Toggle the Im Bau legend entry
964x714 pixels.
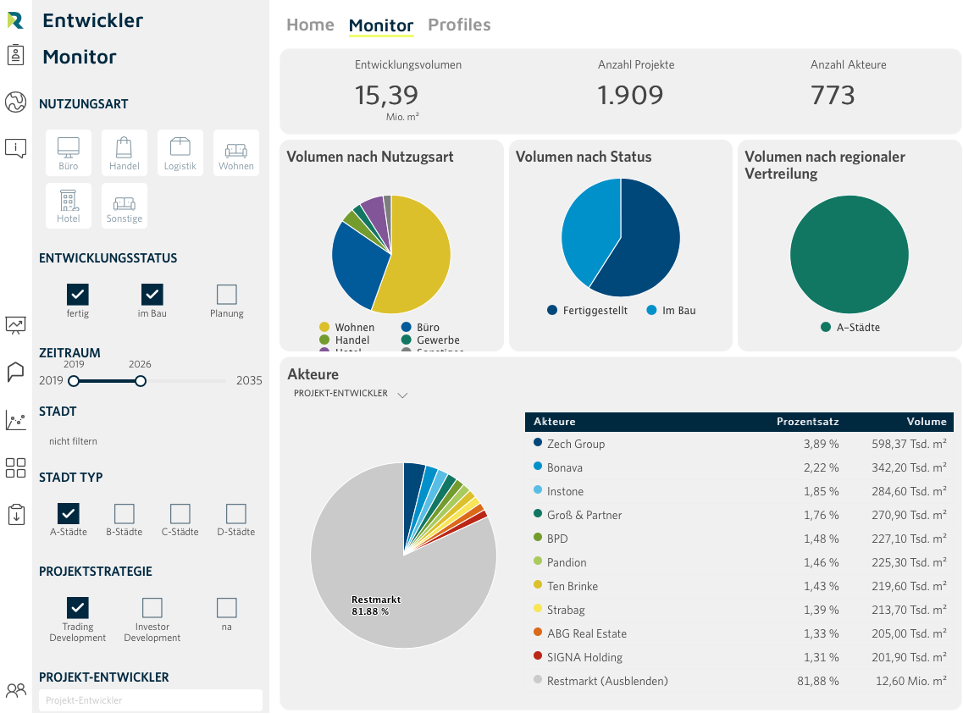coord(671,311)
